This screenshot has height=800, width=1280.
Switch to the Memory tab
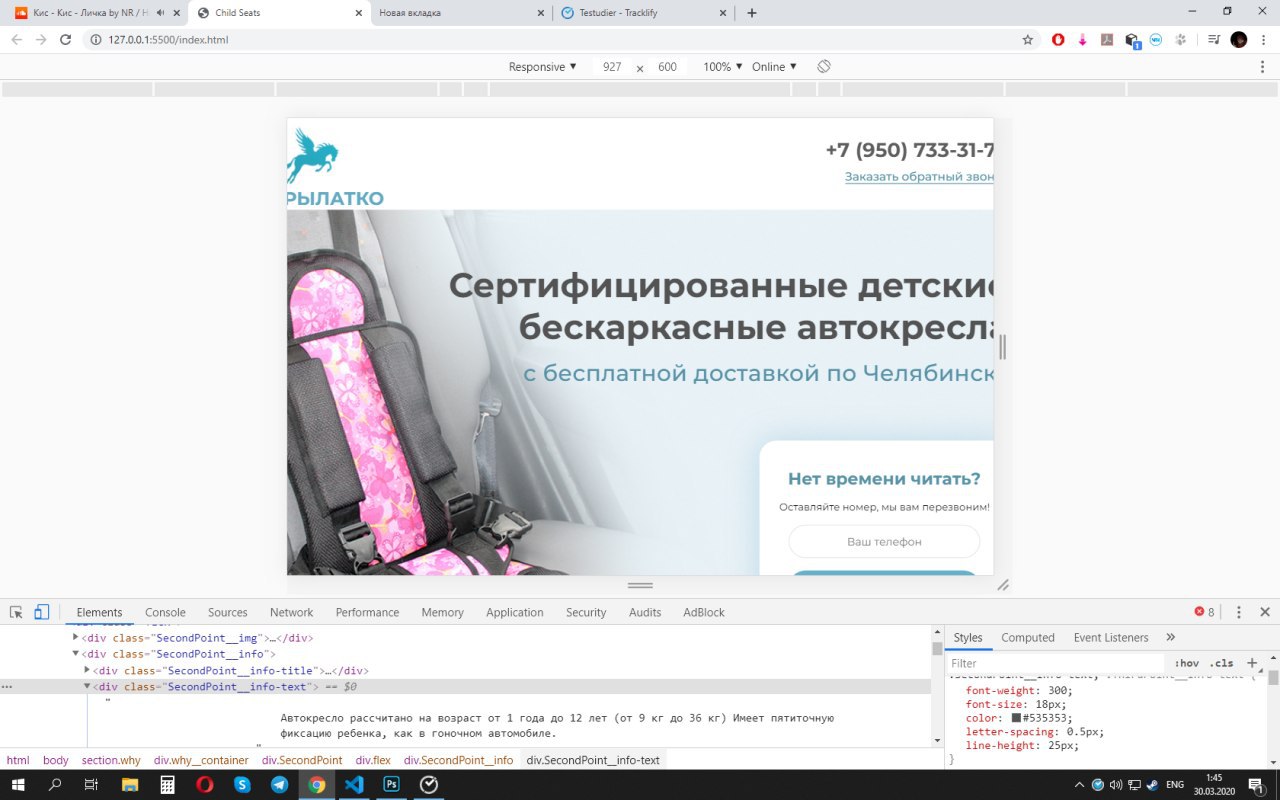point(442,612)
